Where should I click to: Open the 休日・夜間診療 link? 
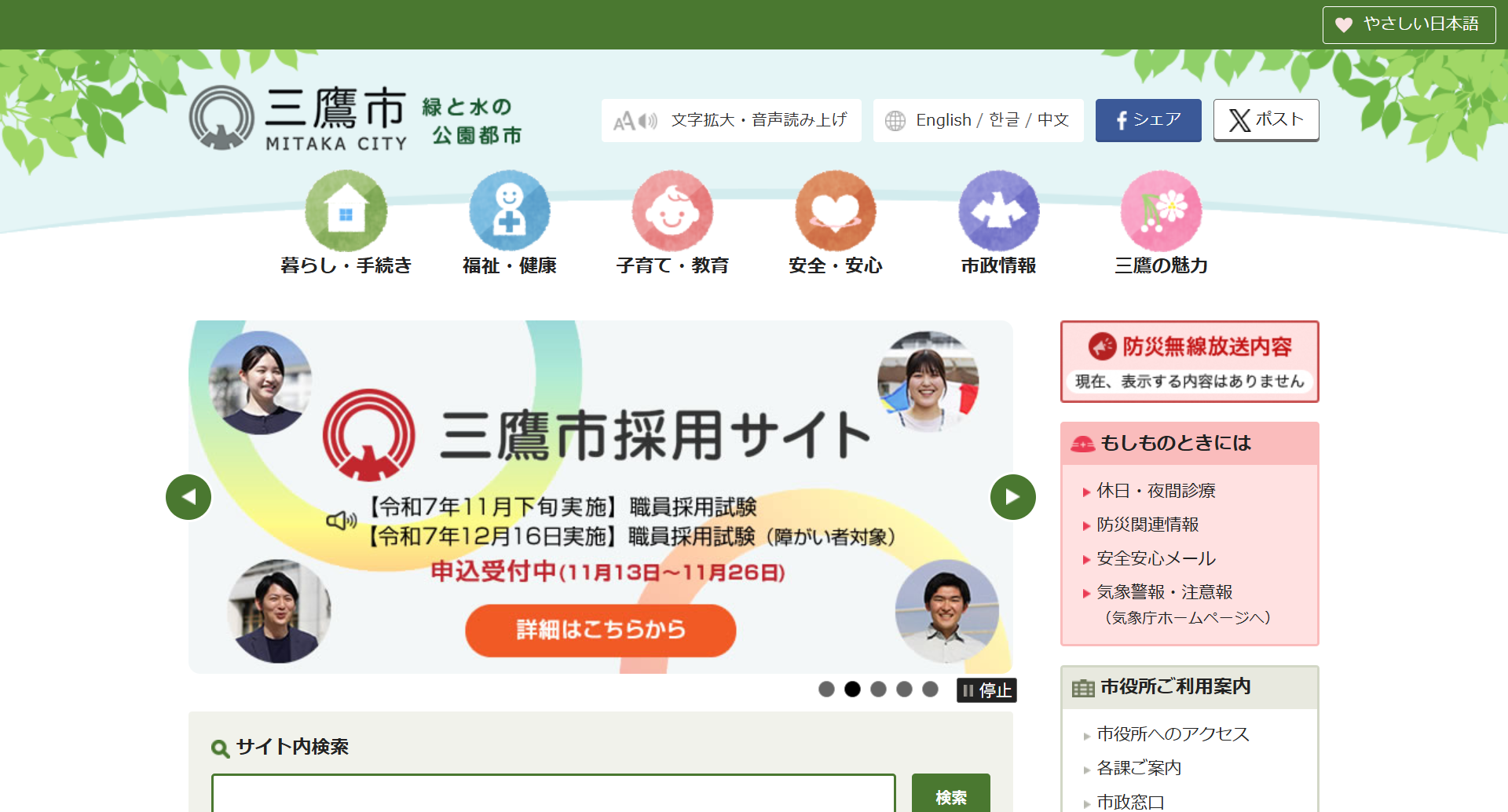point(1155,491)
